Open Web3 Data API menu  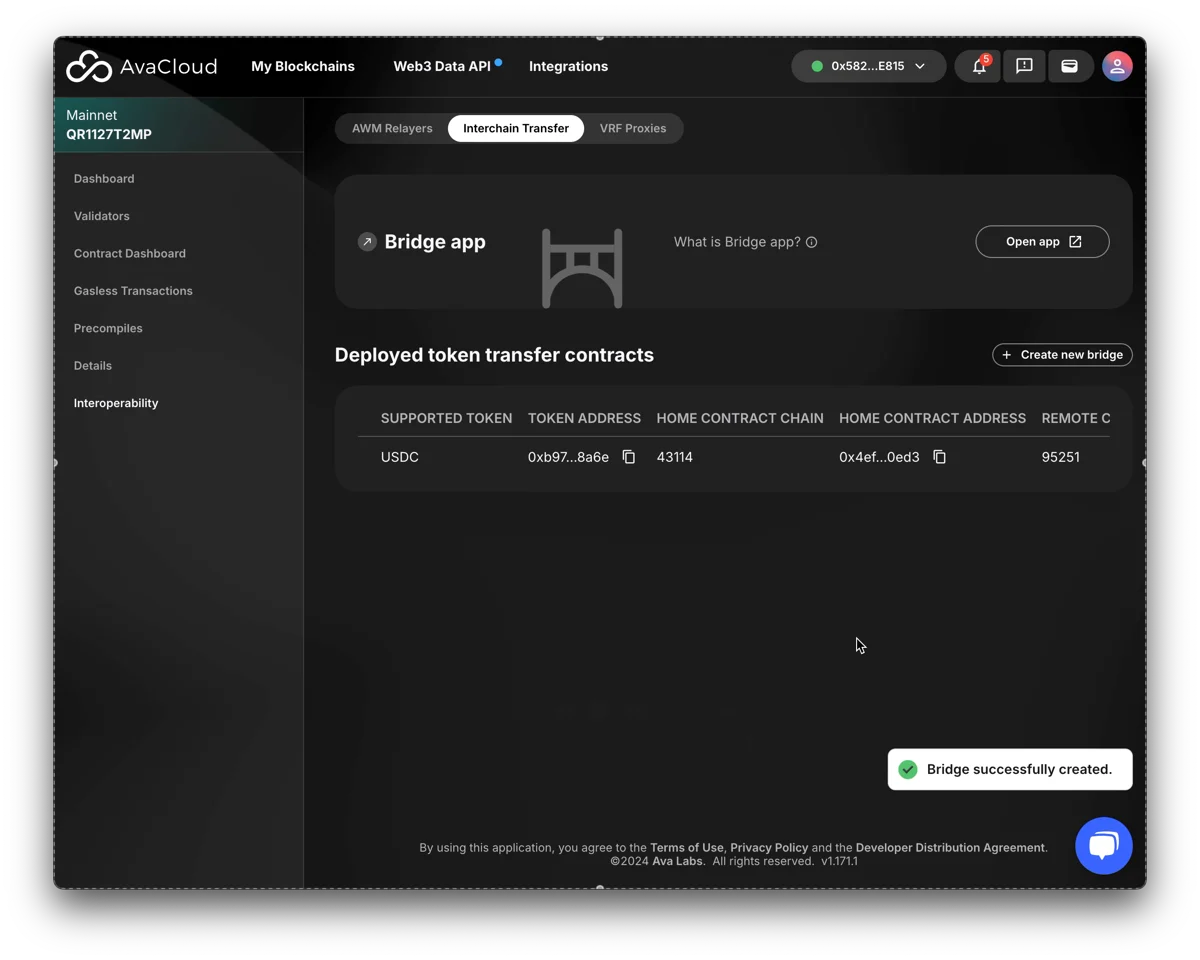[442, 66]
